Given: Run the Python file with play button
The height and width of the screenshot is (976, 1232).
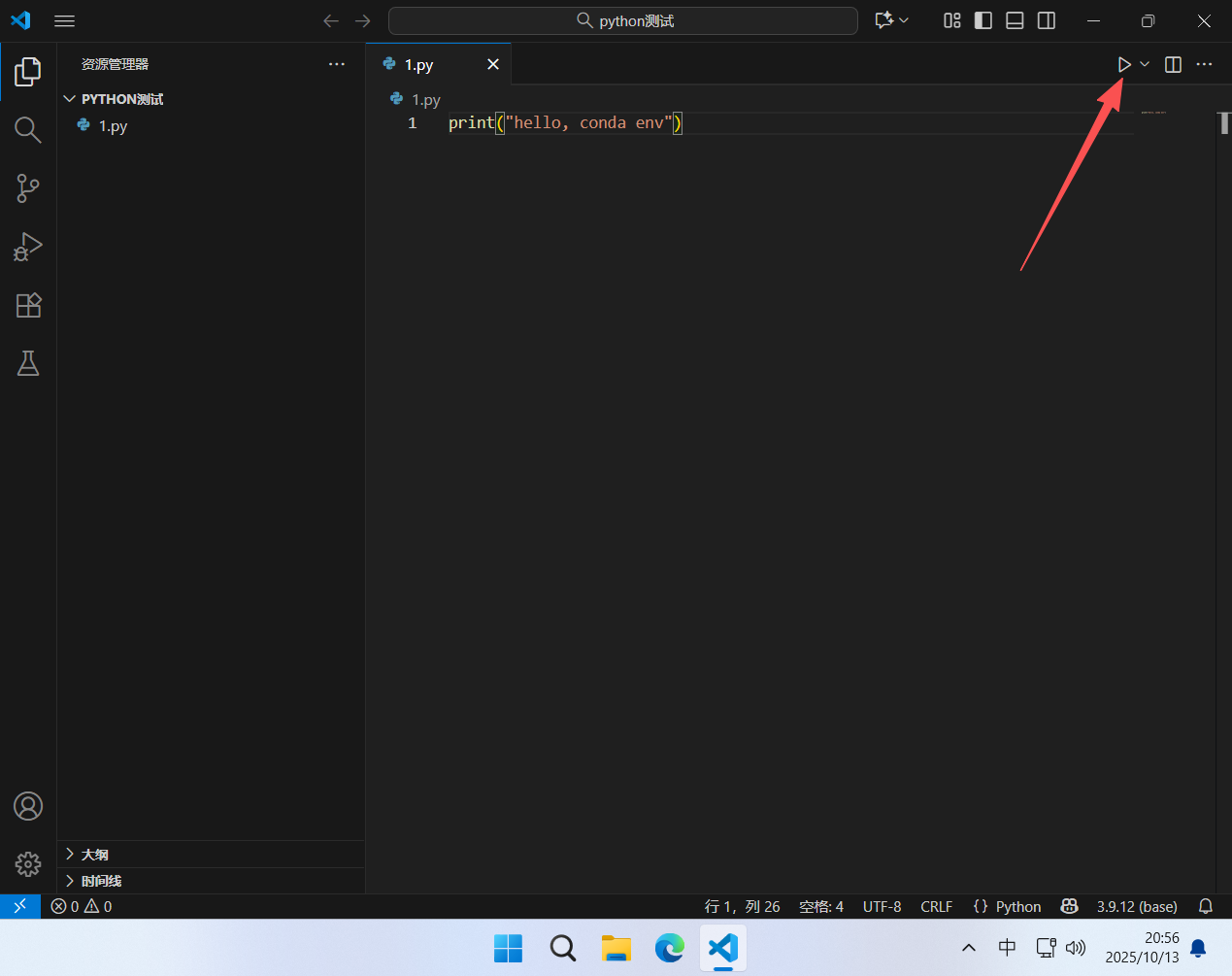Looking at the screenshot, I should click(1124, 64).
